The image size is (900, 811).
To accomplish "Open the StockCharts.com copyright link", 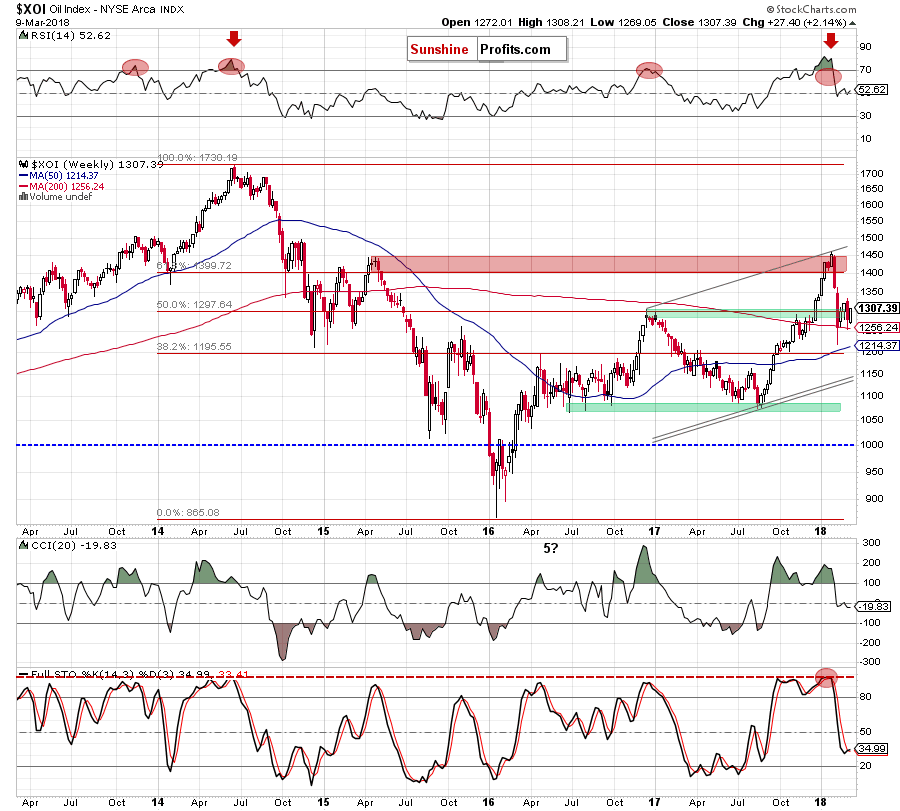I will click(812, 9).
